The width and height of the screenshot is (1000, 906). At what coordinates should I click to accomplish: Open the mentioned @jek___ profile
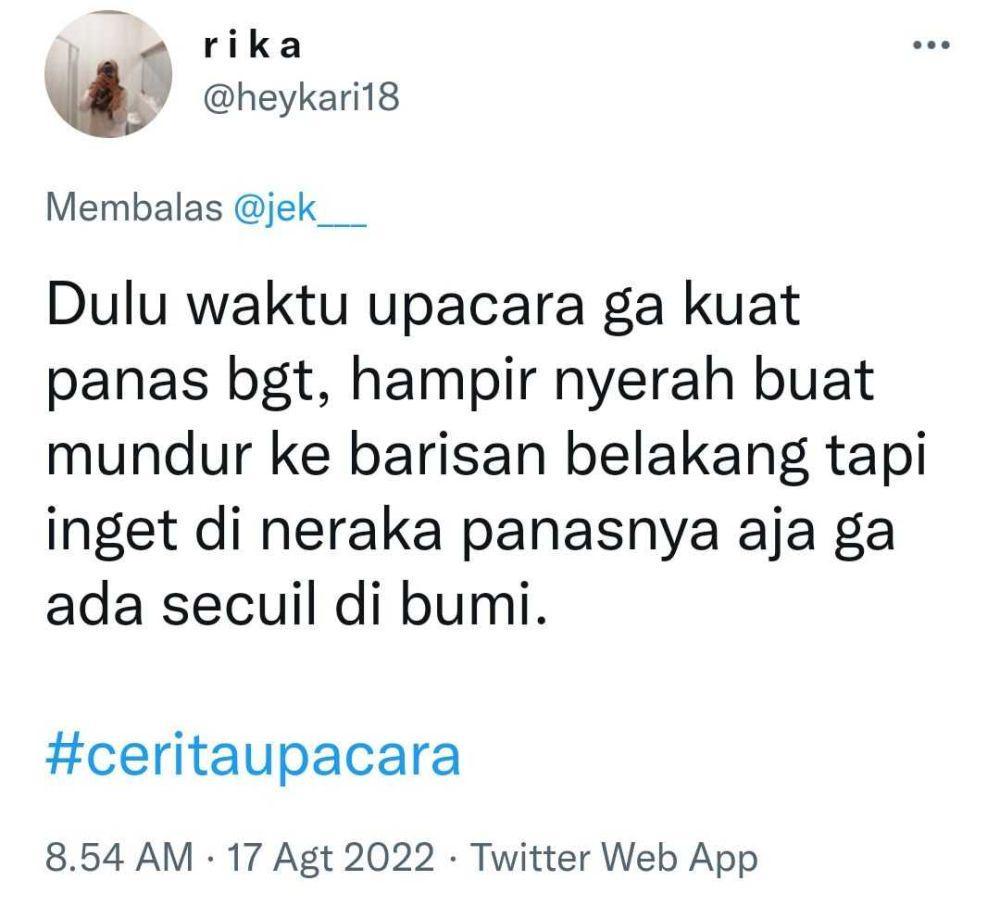point(300,208)
